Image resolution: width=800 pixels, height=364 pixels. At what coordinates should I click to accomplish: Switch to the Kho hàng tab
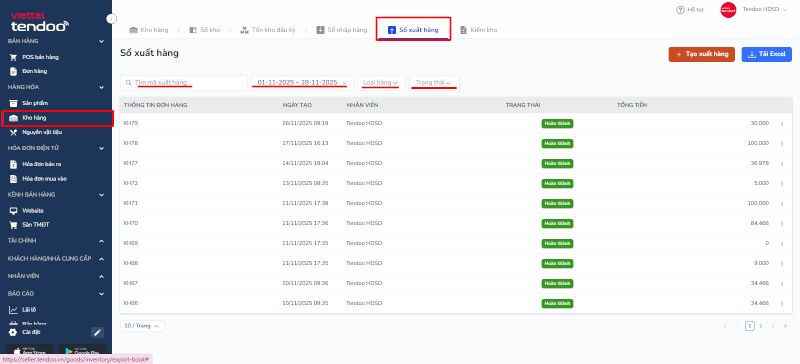tap(148, 30)
